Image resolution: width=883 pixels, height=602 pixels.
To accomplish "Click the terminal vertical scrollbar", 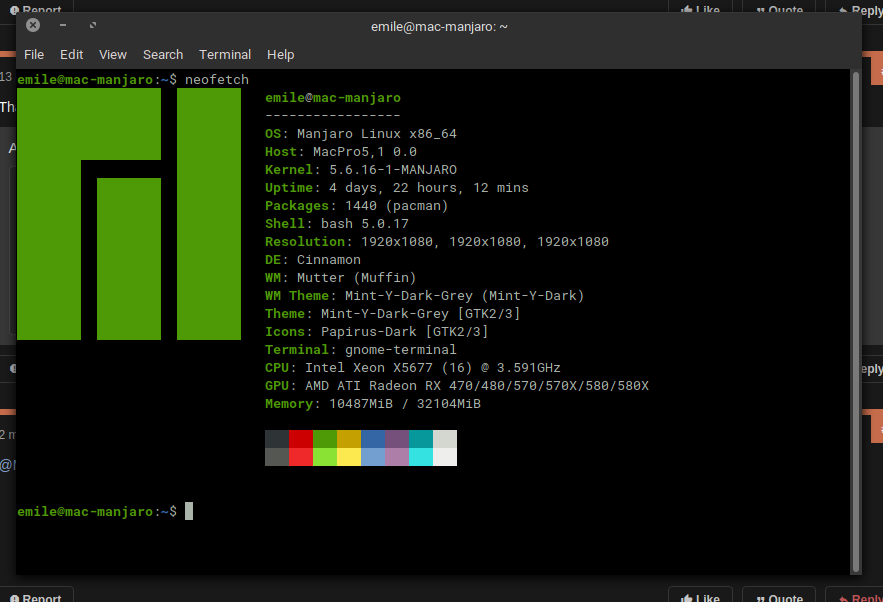I will point(855,322).
